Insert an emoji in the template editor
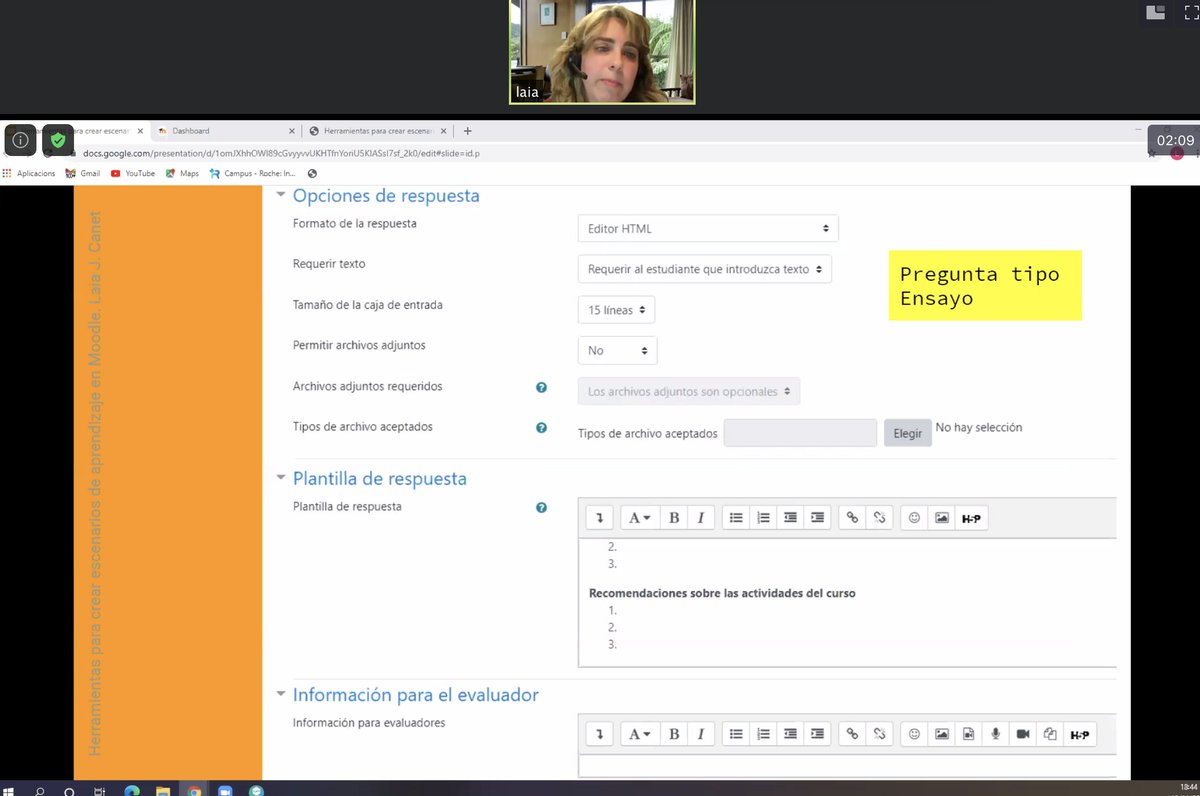Image resolution: width=1200 pixels, height=796 pixels. [913, 517]
